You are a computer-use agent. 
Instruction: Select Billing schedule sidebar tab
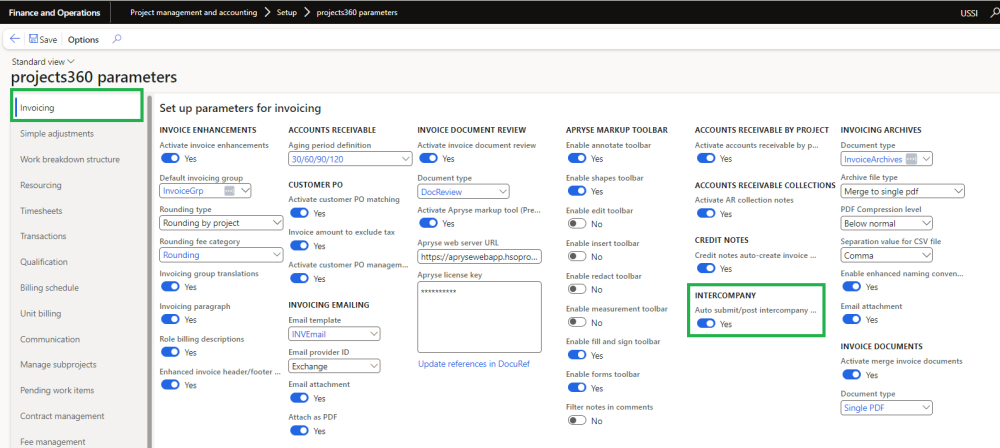pyautogui.click(x=49, y=287)
